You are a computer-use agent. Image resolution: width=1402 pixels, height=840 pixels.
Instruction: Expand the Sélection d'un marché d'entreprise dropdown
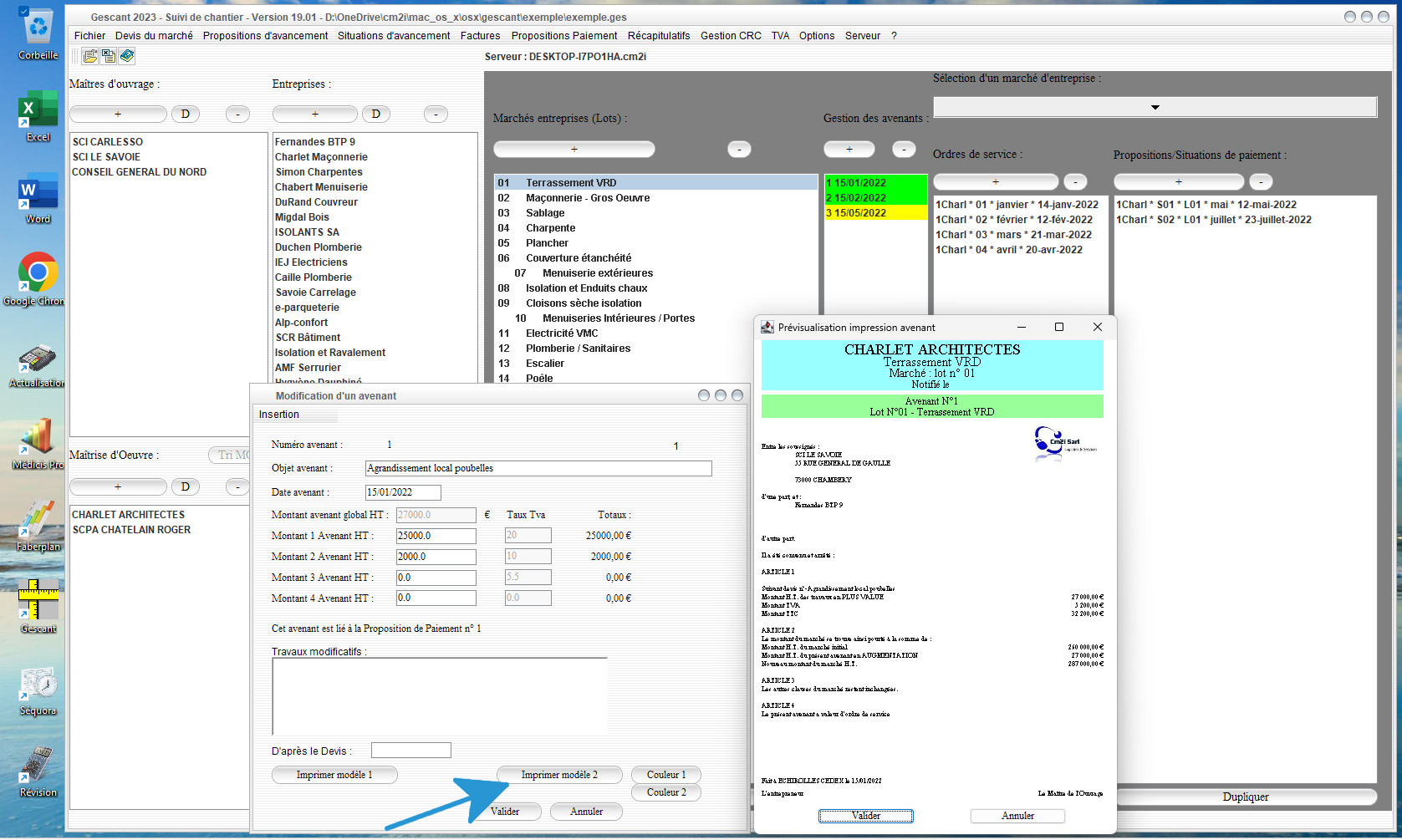click(1155, 107)
